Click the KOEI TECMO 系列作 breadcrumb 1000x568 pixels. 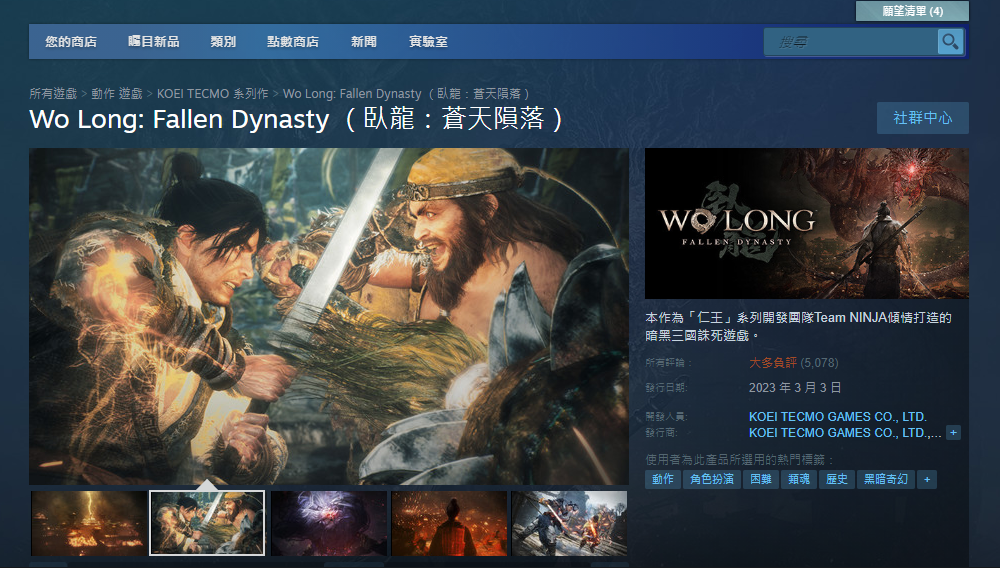pos(212,94)
